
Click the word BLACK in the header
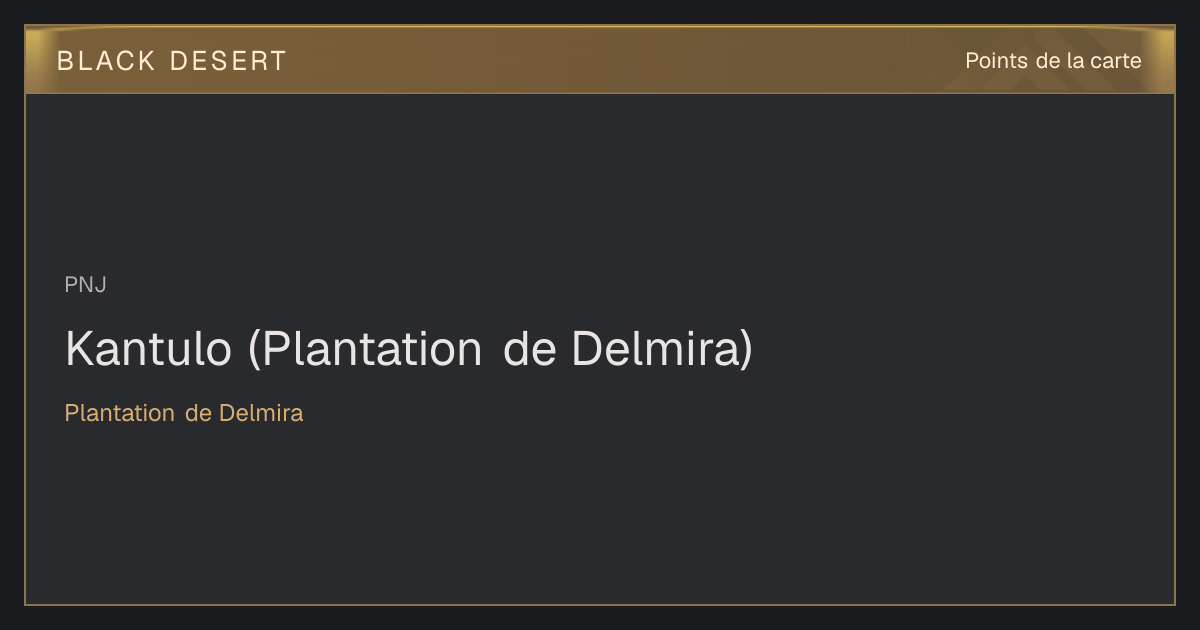pos(106,61)
